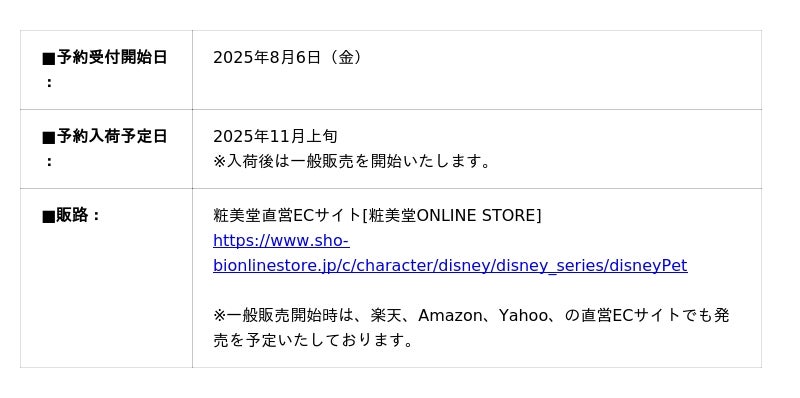The height and width of the screenshot is (398, 800).
Task: Click the black square bullet before 予約受付開始日
Action: 48,59
